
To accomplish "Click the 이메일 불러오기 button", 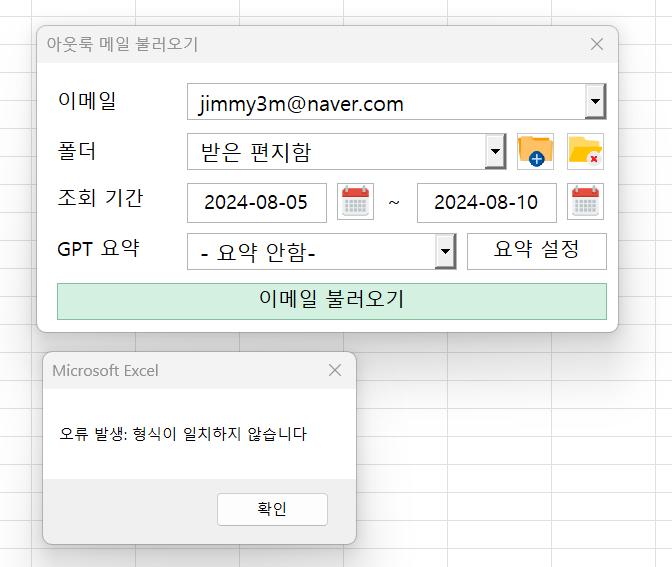I will (332, 301).
